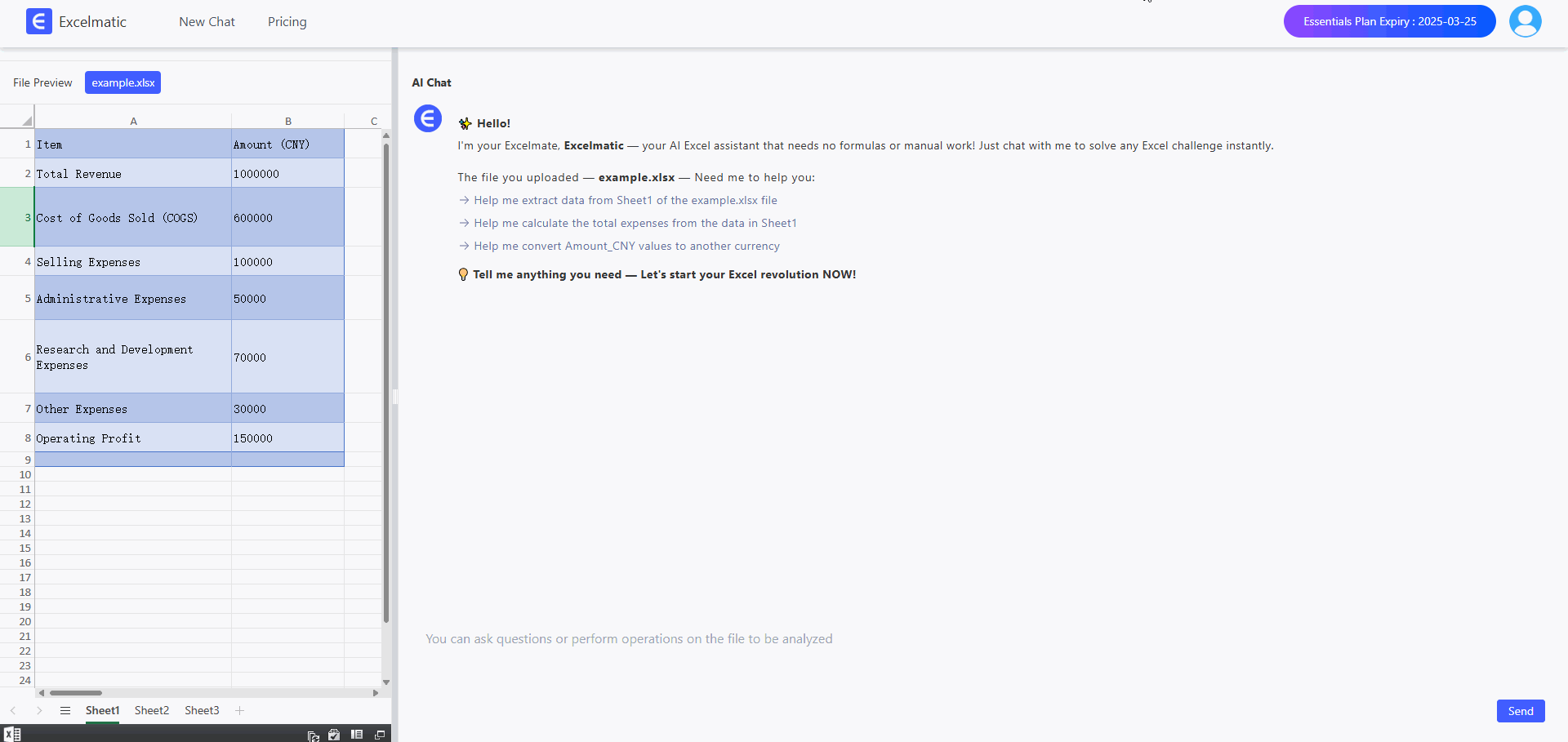Go to the Pricing page
The image size is (1568, 742).
[x=287, y=22]
